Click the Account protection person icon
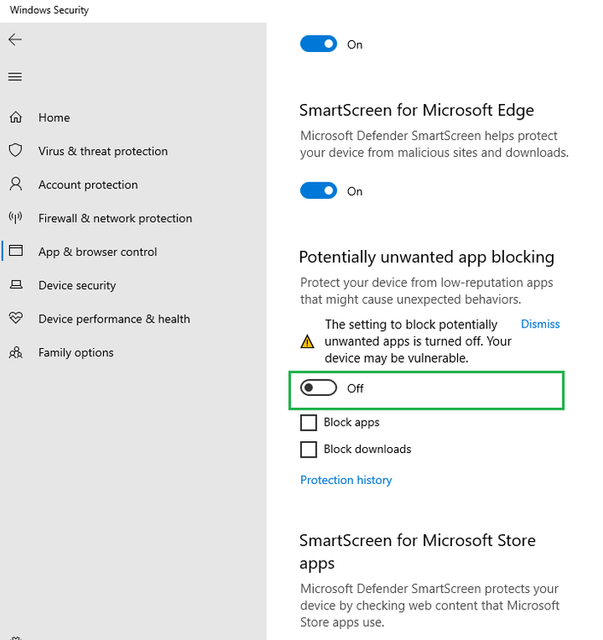 pos(16,184)
